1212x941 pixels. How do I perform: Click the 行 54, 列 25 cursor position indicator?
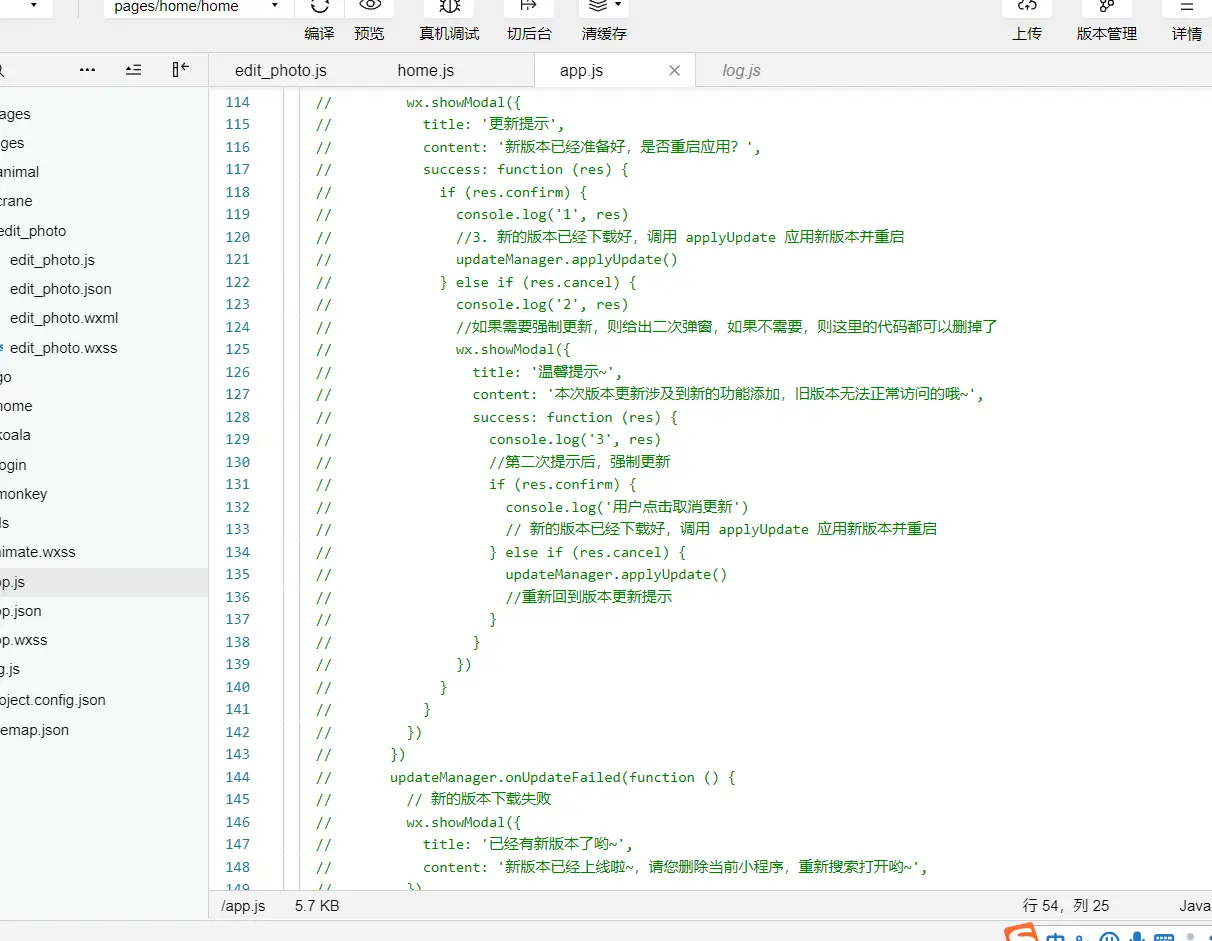click(1066, 906)
